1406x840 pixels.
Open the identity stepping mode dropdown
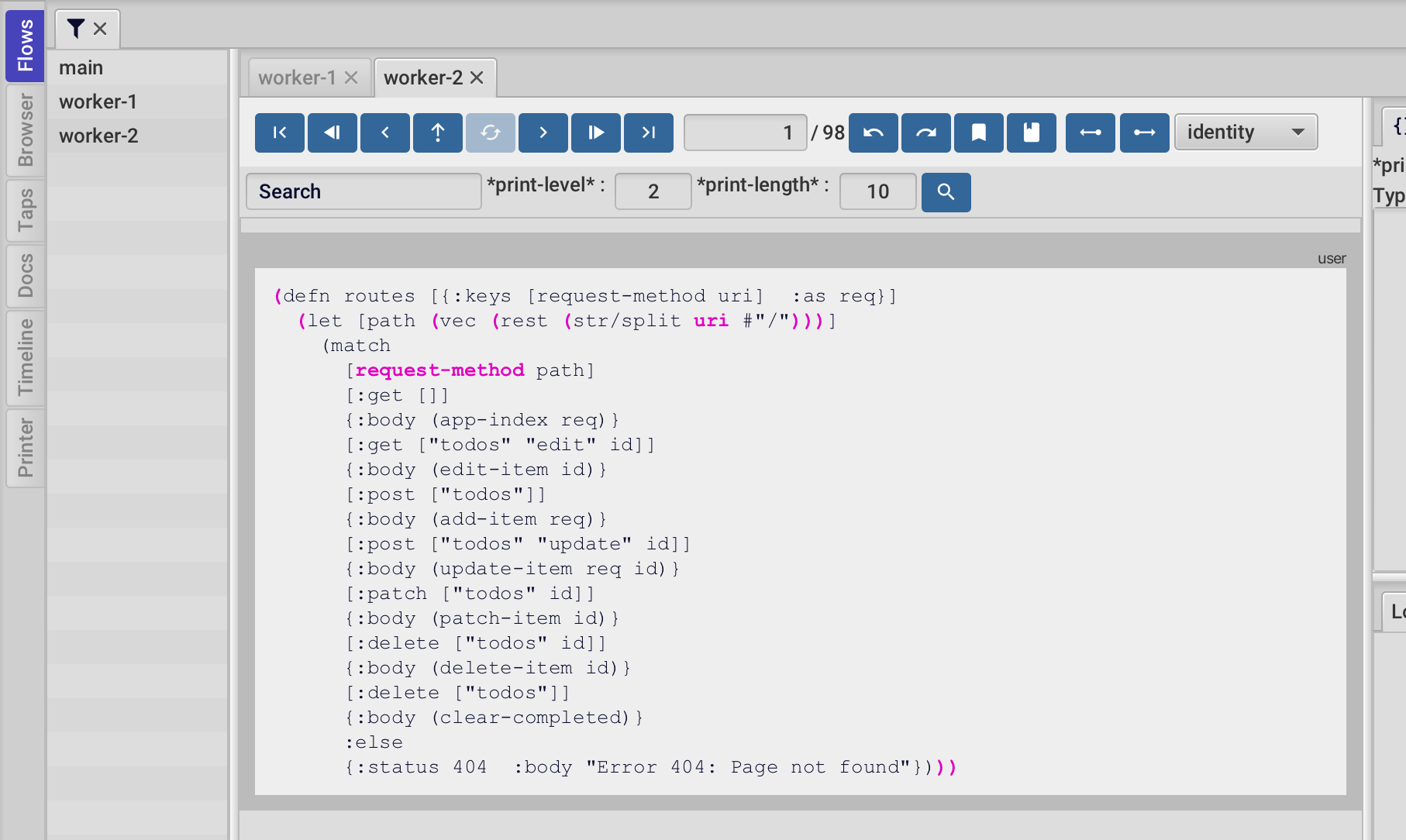point(1245,132)
